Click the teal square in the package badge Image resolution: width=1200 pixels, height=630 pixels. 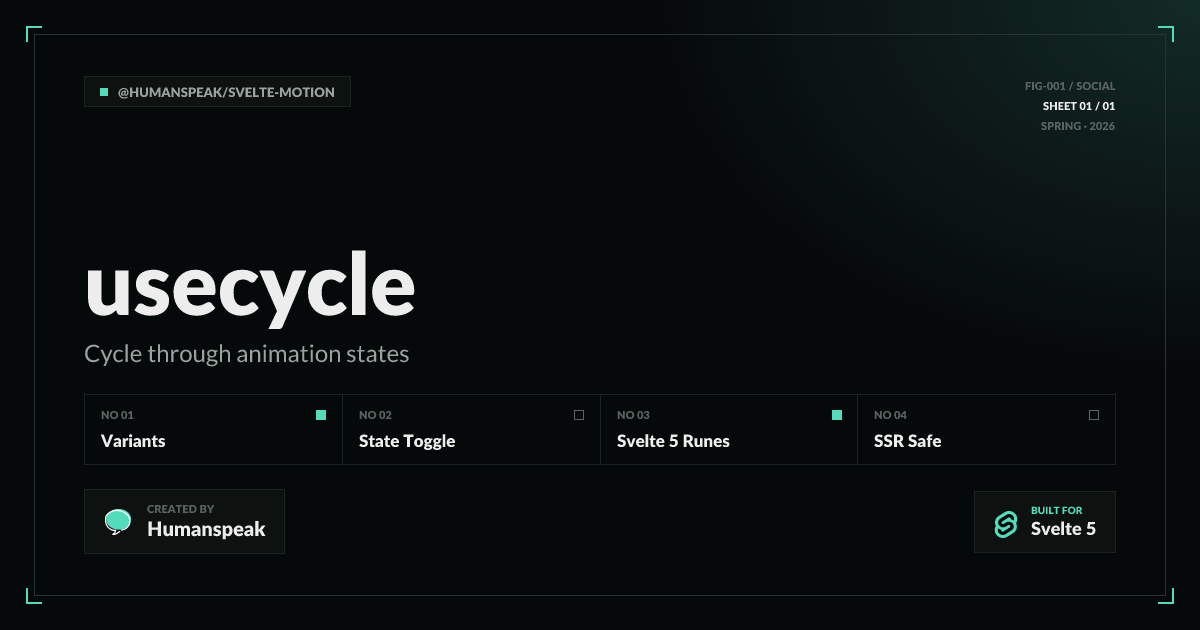[x=104, y=92]
